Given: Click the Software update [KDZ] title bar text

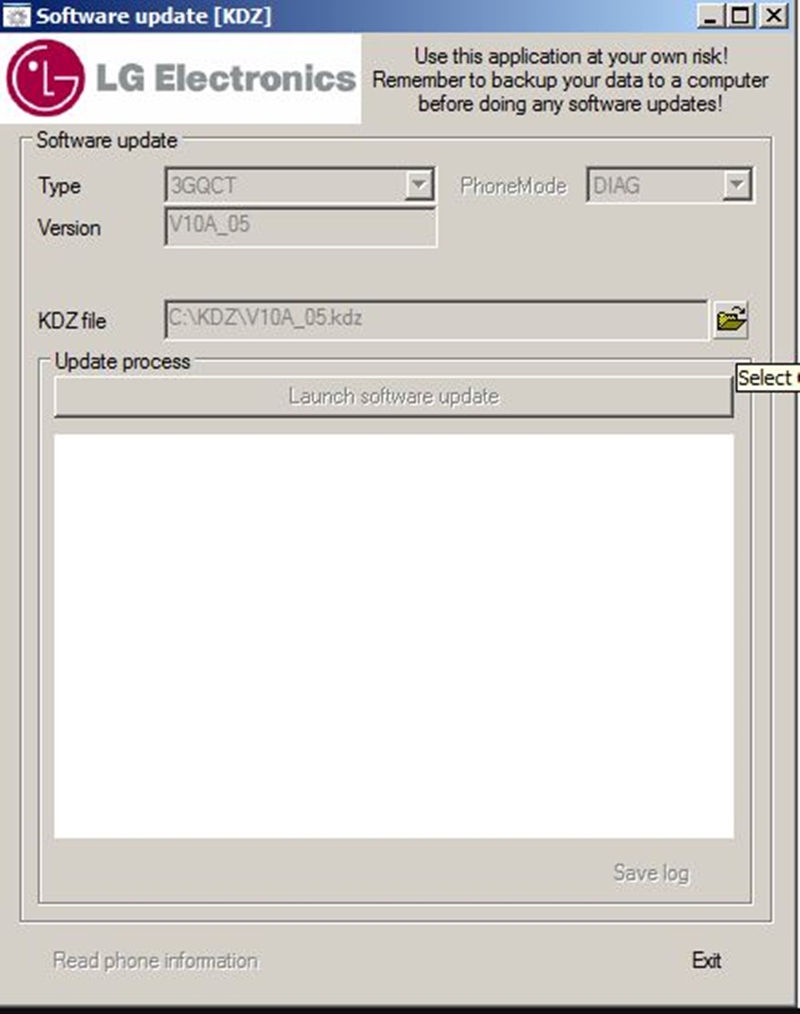Looking at the screenshot, I should click(x=153, y=16).
